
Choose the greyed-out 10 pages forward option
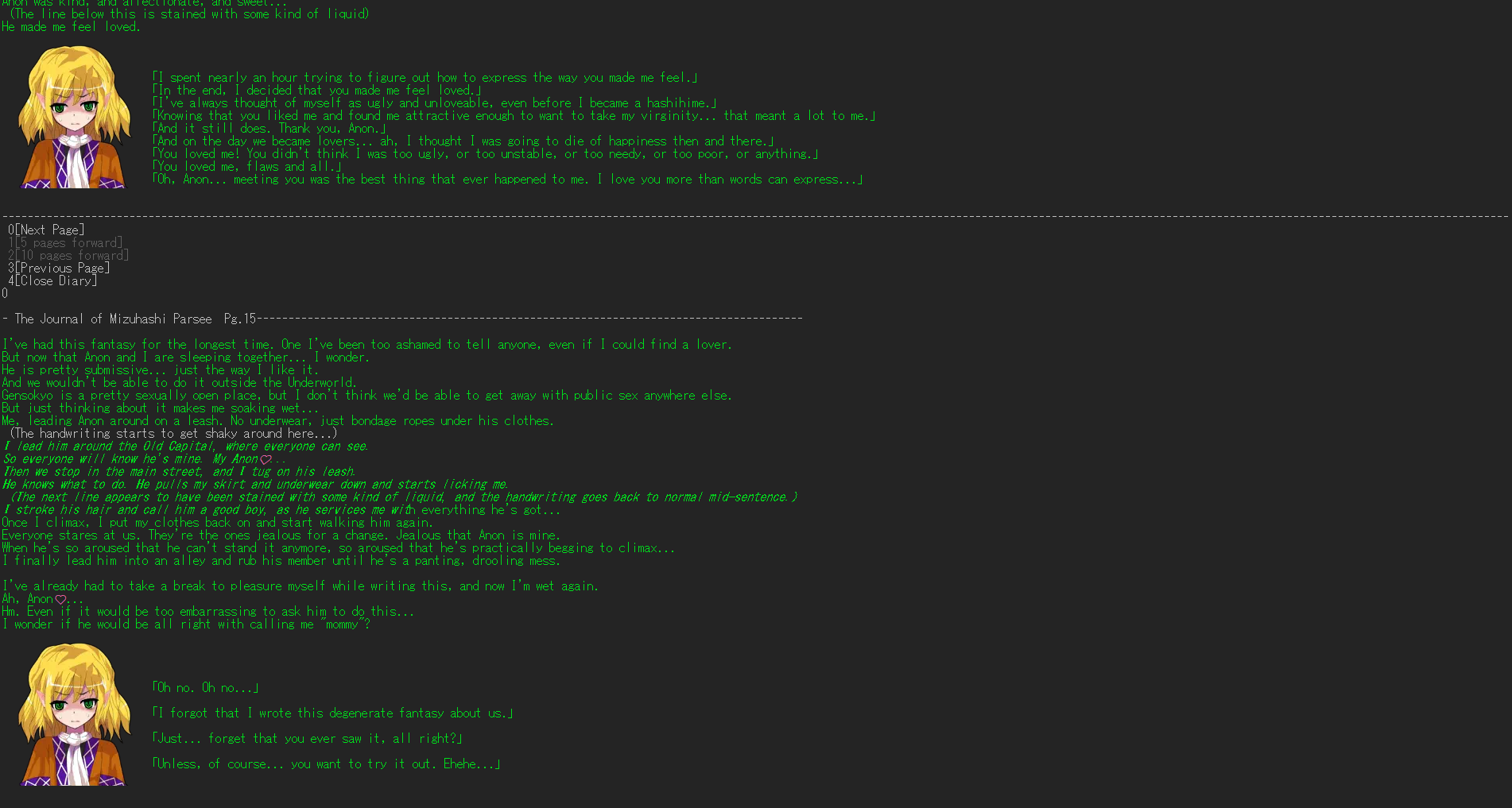[68, 255]
